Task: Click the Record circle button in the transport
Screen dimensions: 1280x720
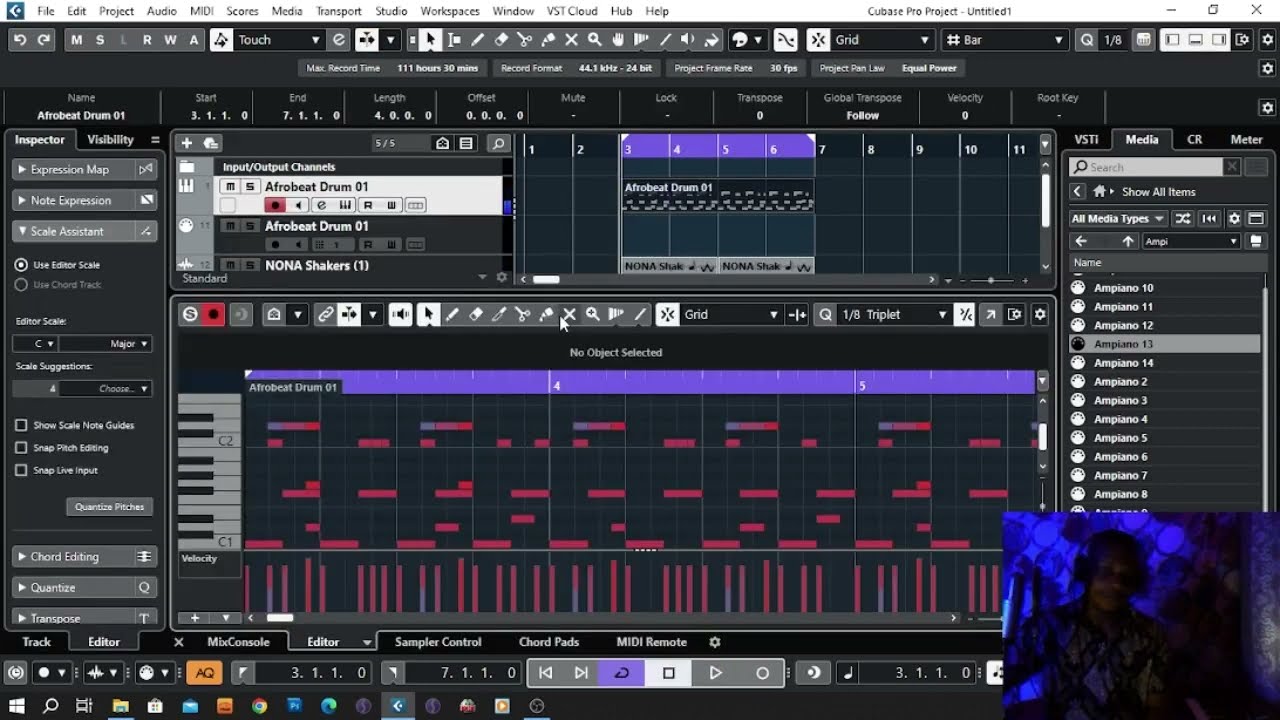Action: pos(762,673)
